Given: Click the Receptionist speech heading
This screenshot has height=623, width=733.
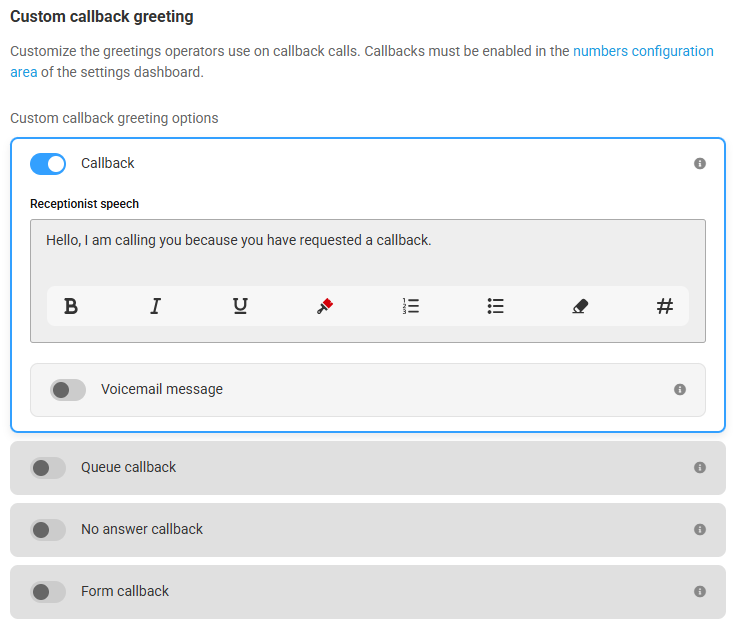Looking at the screenshot, I should point(85,204).
